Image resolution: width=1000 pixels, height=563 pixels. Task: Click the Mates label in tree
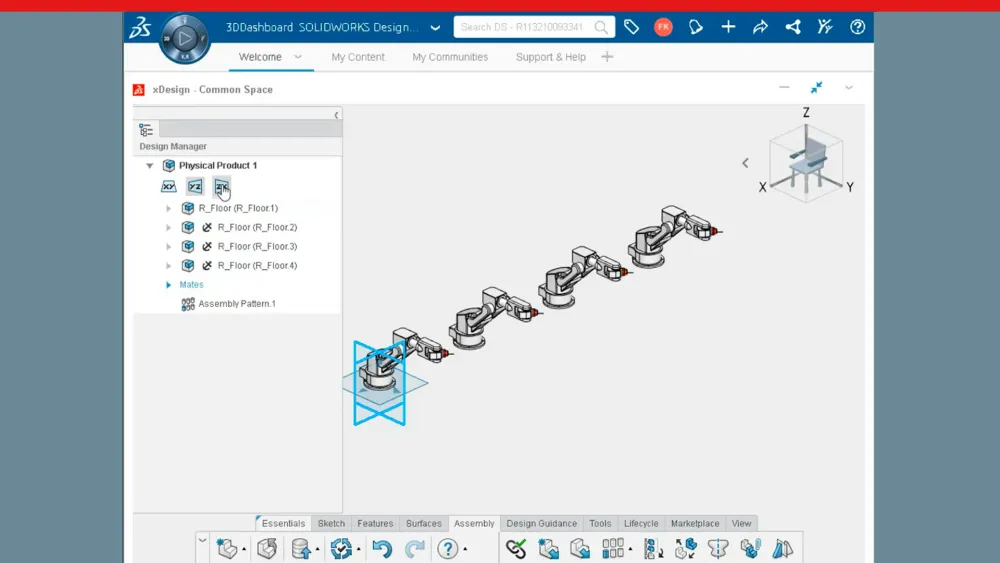point(191,284)
